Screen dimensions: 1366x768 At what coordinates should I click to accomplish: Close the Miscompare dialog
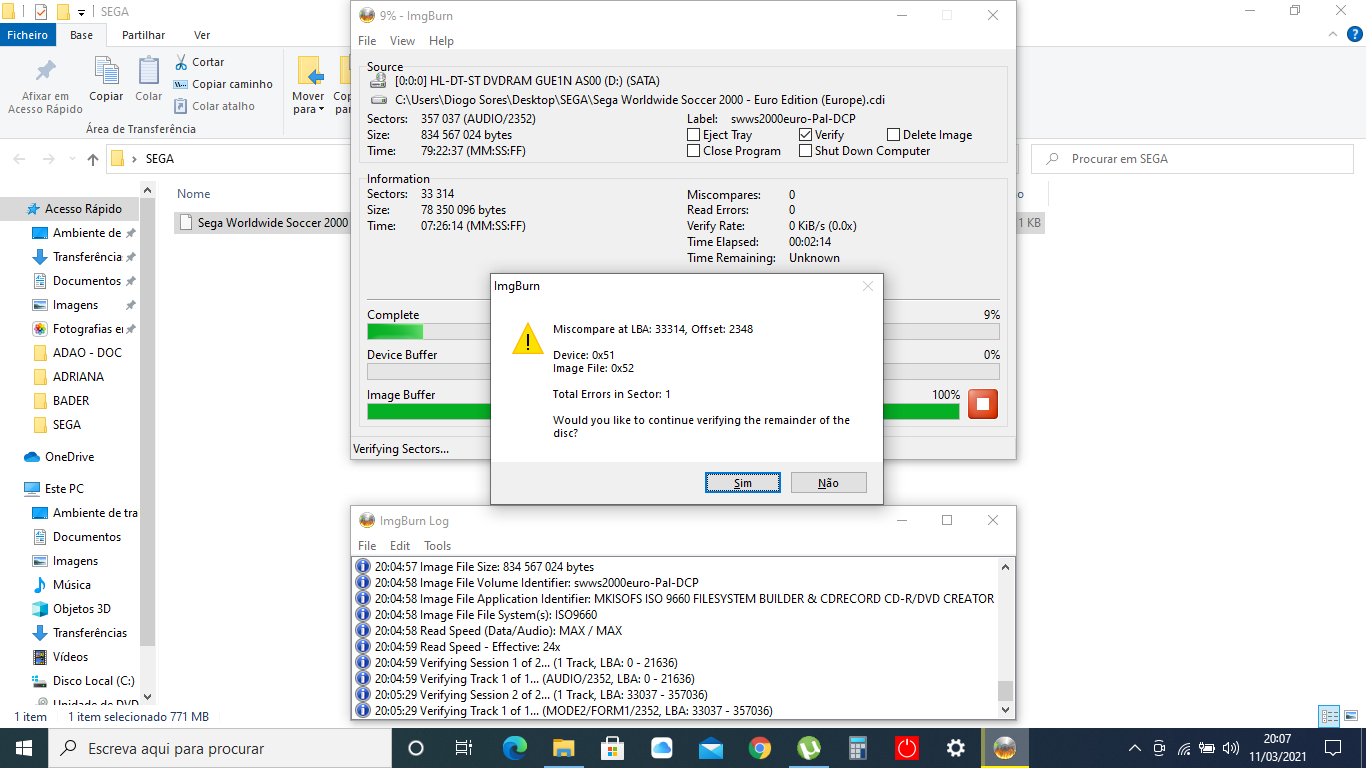pyautogui.click(x=867, y=286)
